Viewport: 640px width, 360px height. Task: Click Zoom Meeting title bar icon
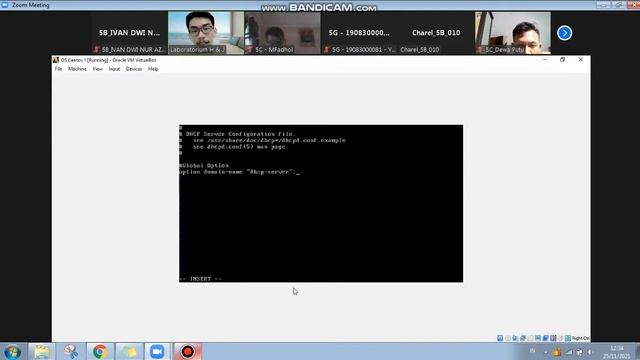(x=5, y=5)
